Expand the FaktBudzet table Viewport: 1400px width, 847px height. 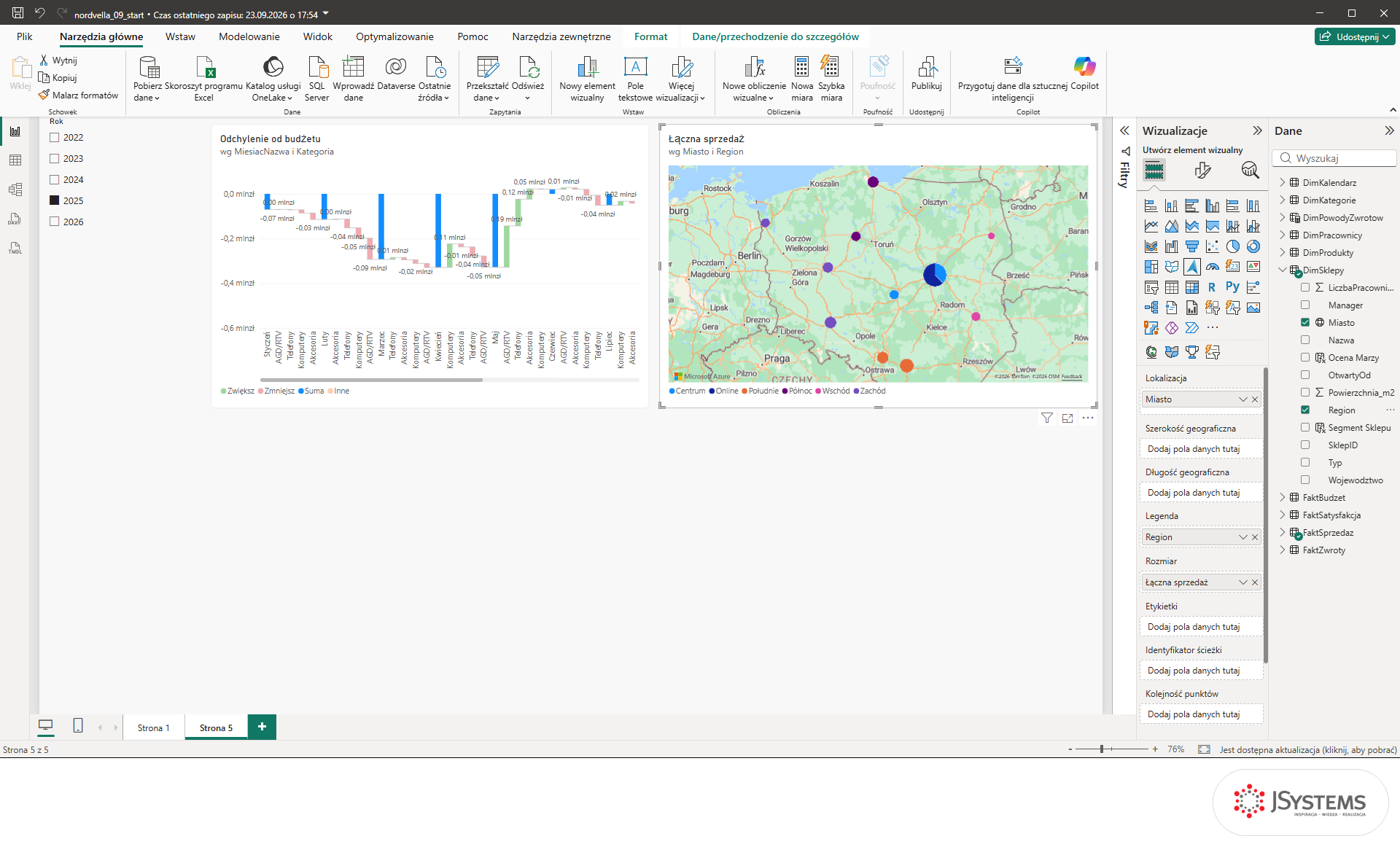click(1283, 497)
